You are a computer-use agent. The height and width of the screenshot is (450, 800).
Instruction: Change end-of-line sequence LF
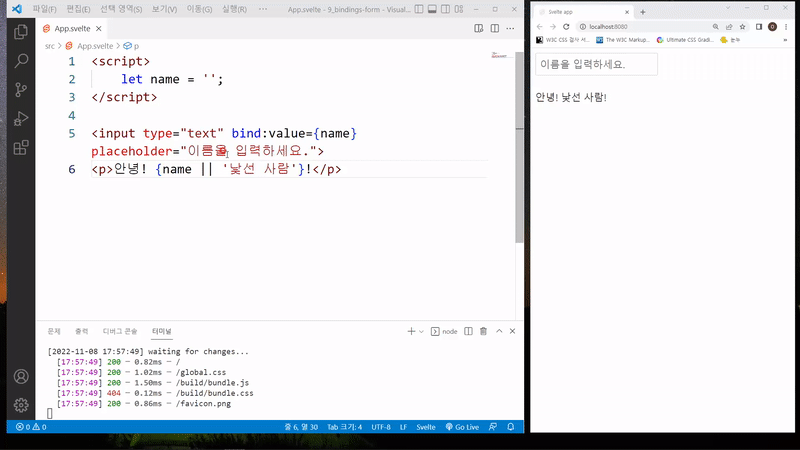(403, 427)
